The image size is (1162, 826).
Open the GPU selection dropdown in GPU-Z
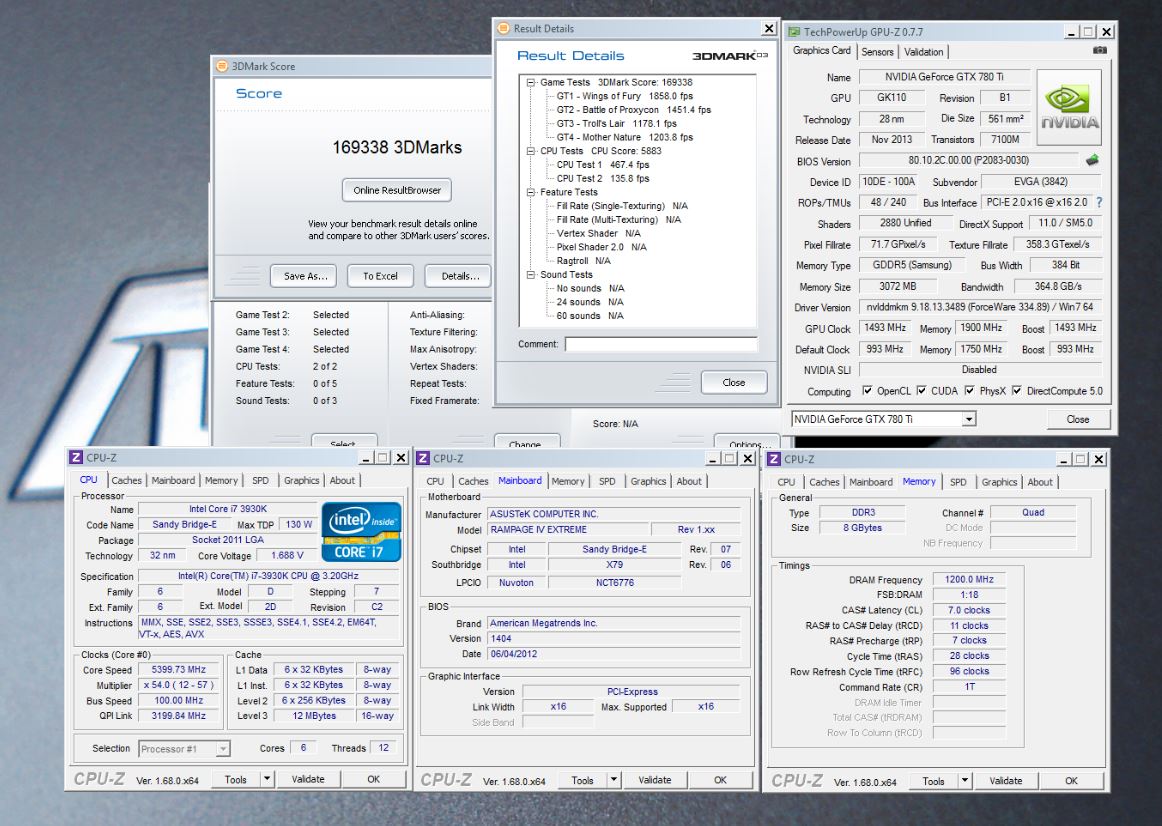969,419
